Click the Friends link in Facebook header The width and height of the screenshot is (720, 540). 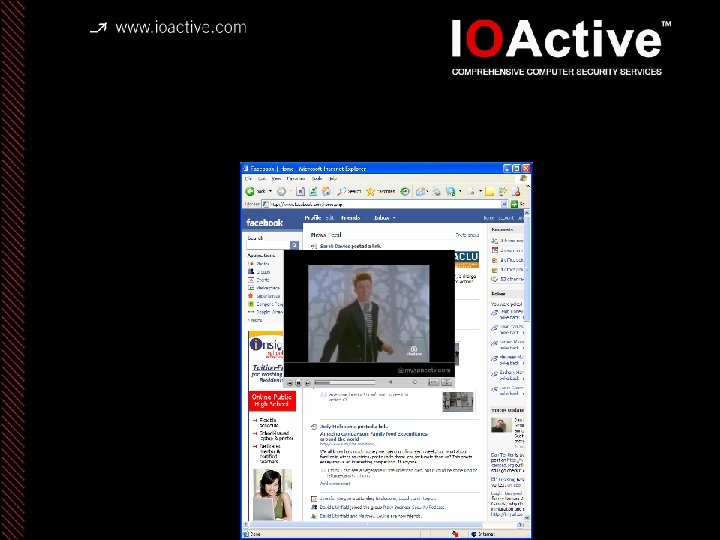pos(350,218)
